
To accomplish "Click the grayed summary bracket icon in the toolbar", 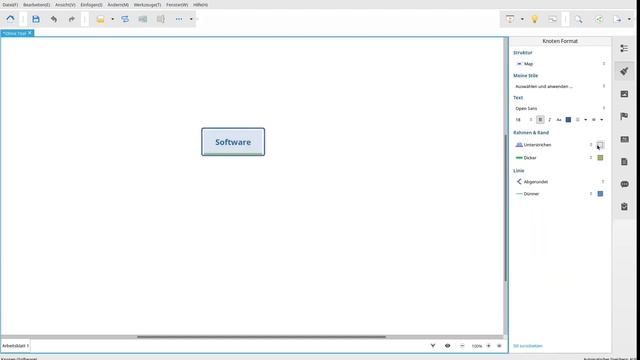I will [161, 19].
